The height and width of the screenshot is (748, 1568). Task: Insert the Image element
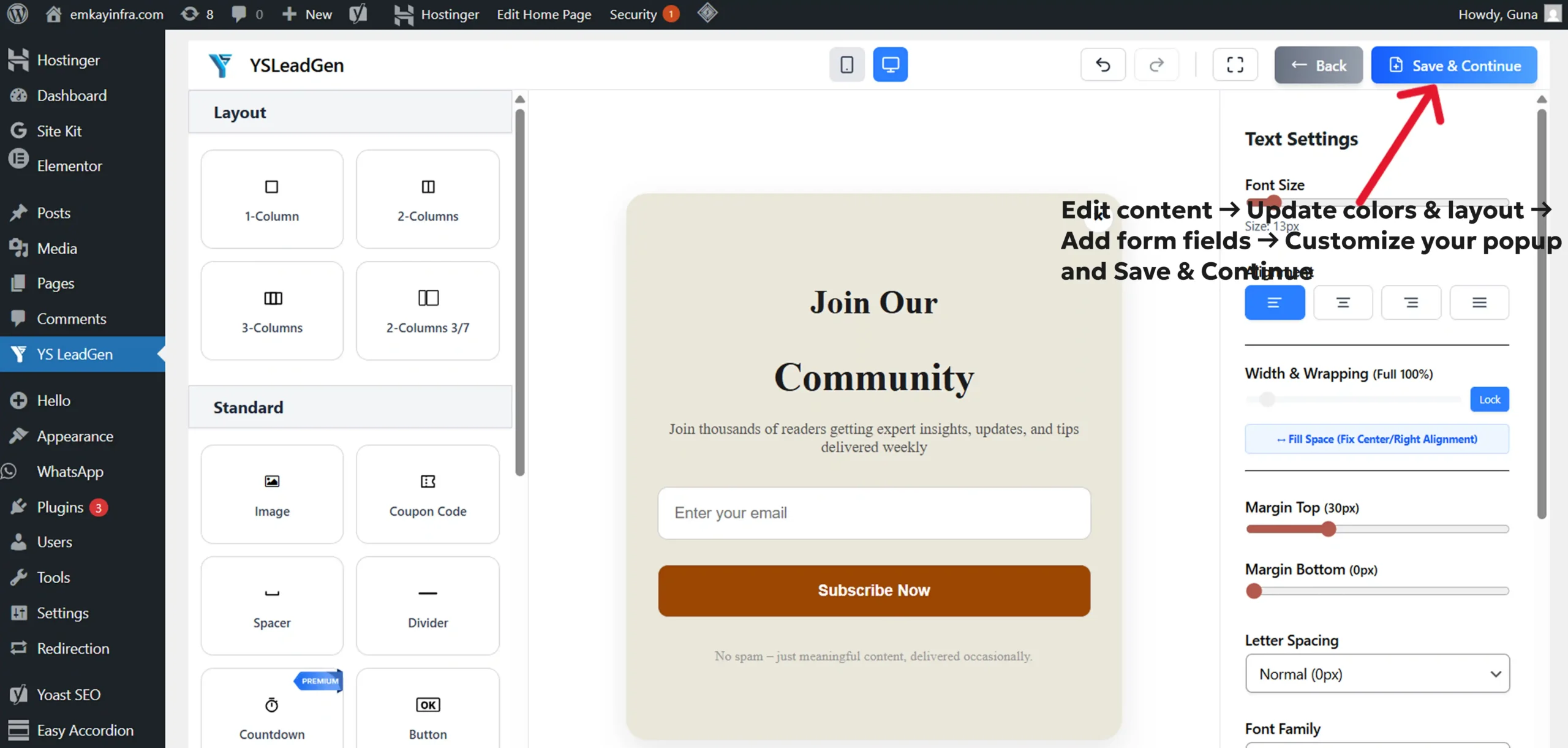click(x=272, y=494)
